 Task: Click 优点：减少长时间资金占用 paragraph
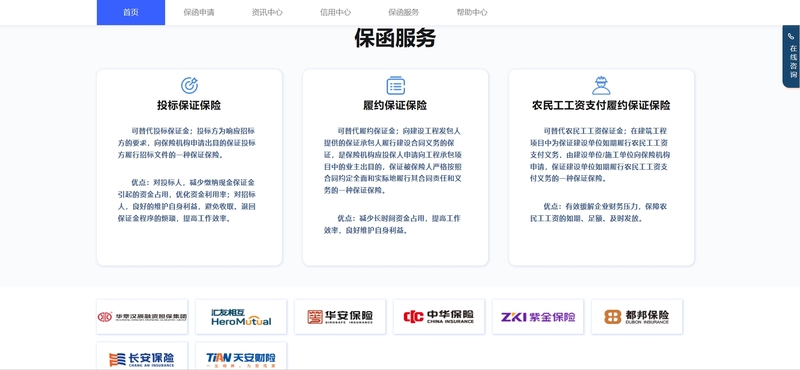coord(393,224)
